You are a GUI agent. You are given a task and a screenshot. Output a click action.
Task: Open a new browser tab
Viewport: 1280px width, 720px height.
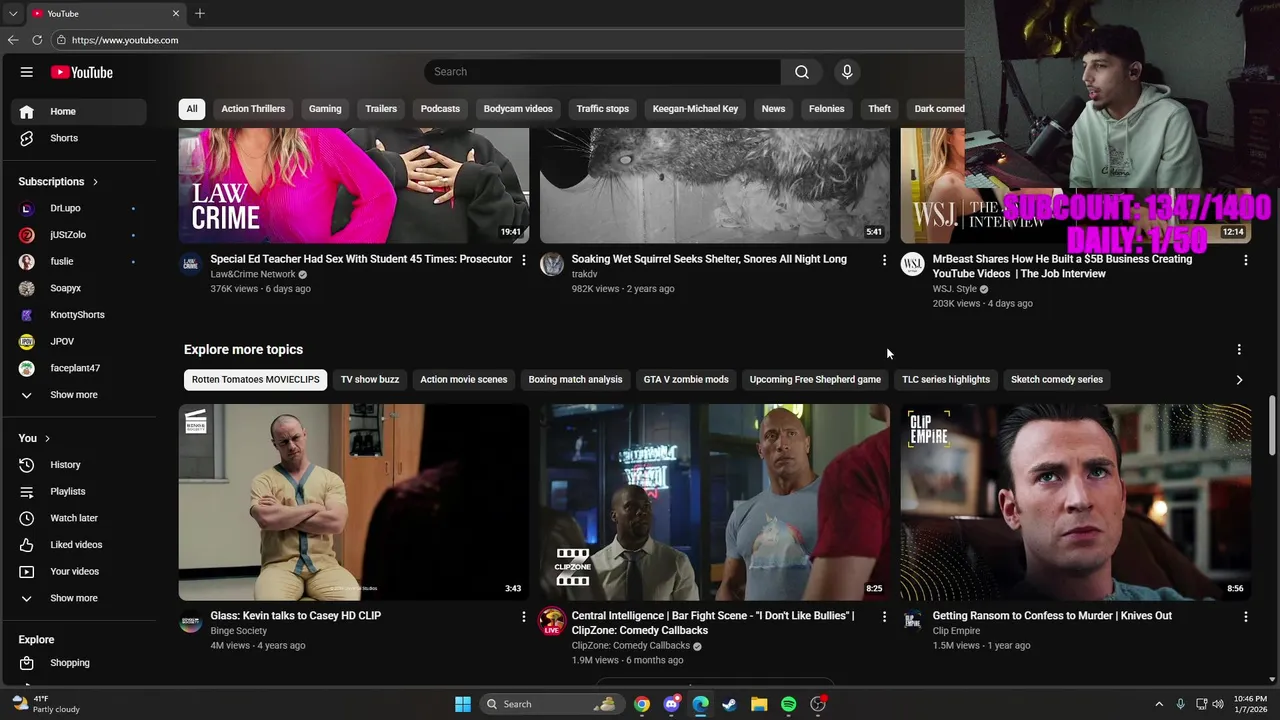[200, 13]
